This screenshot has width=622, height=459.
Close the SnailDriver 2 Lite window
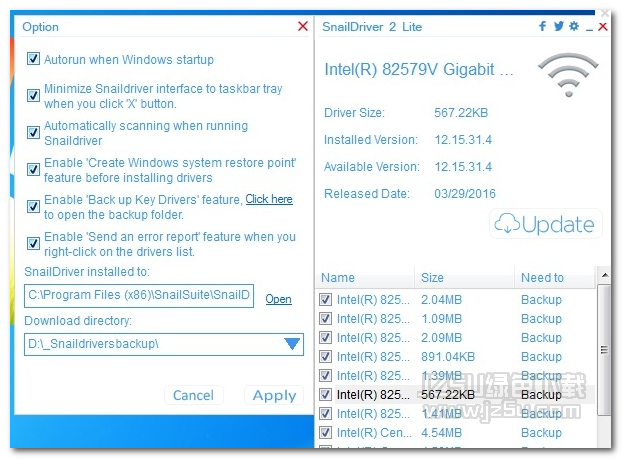click(603, 27)
